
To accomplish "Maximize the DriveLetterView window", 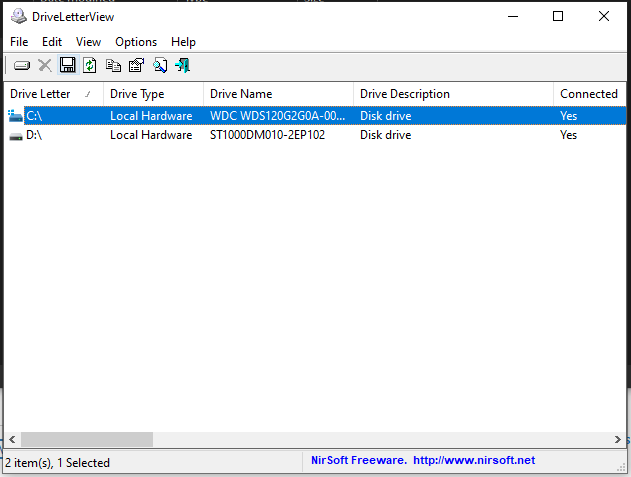I will (x=558, y=16).
